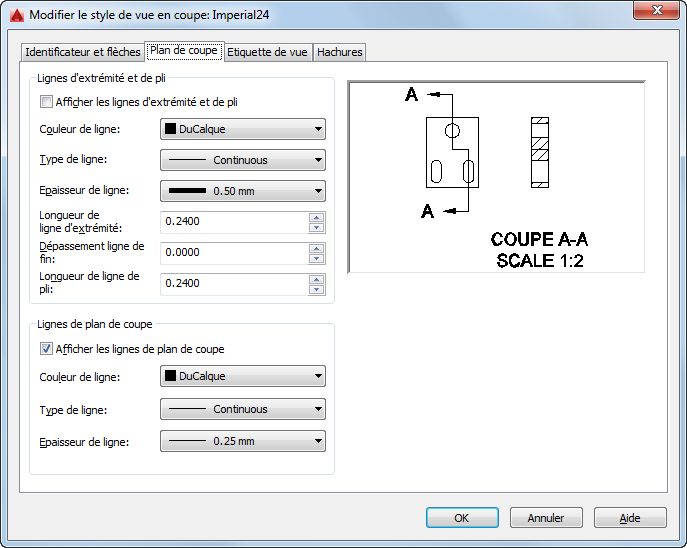Click the Dépassement ligne de fin field
The image size is (687, 548).
[x=234, y=253]
